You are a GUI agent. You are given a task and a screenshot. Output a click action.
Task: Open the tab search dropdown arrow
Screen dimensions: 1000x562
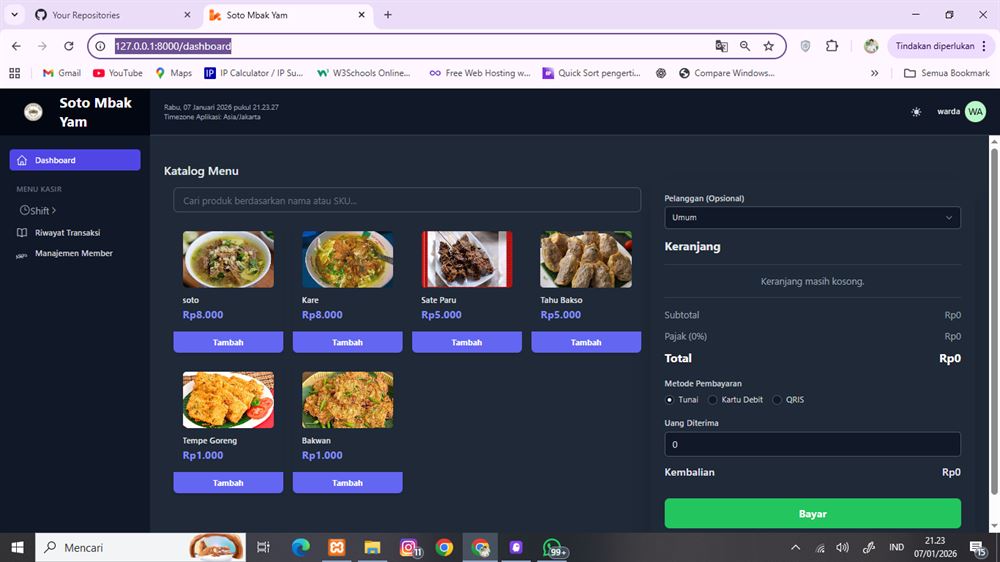click(14, 15)
